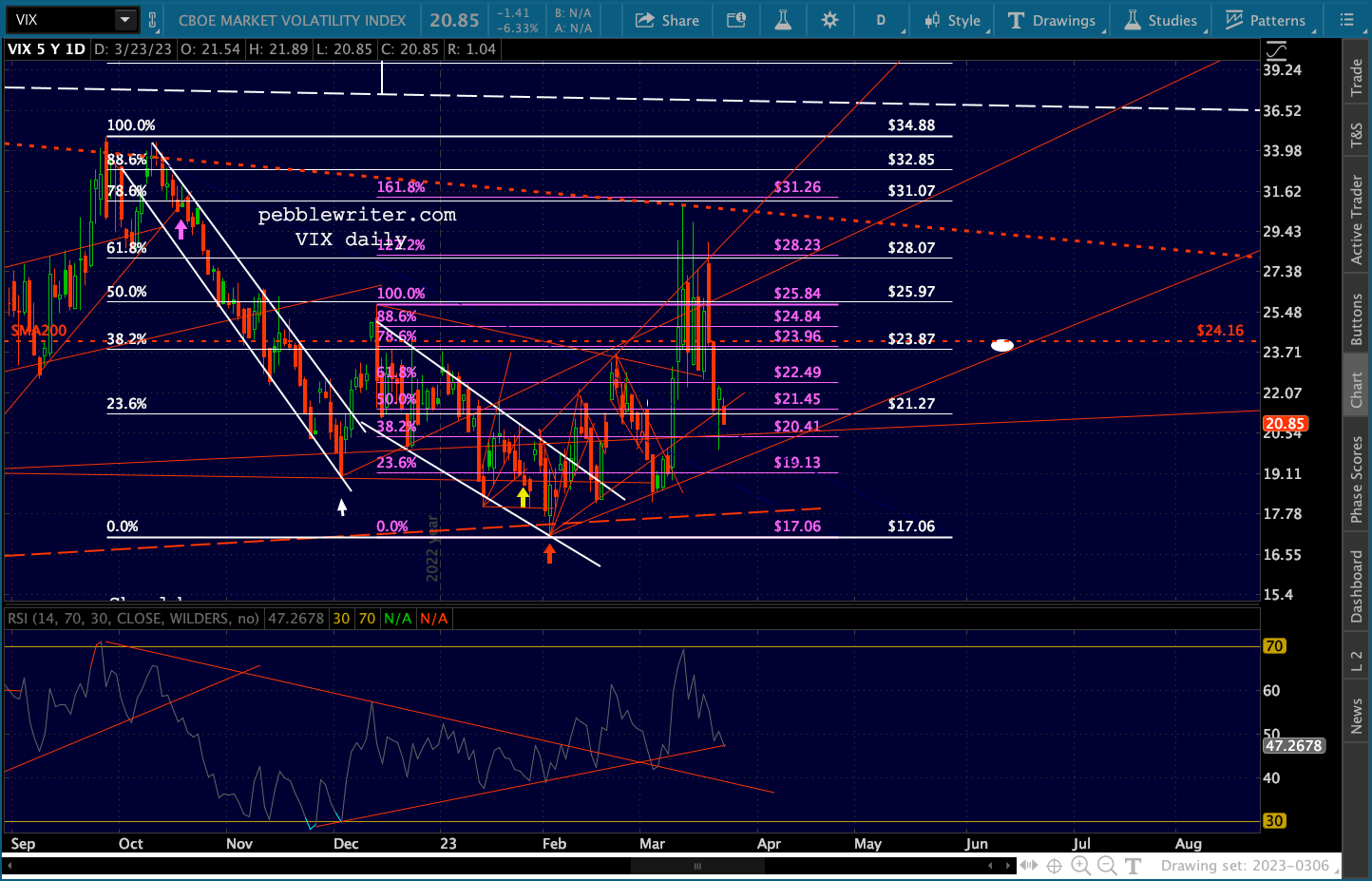
Task: Open the news and events calendar icon
Action: pyautogui.click(x=736, y=20)
